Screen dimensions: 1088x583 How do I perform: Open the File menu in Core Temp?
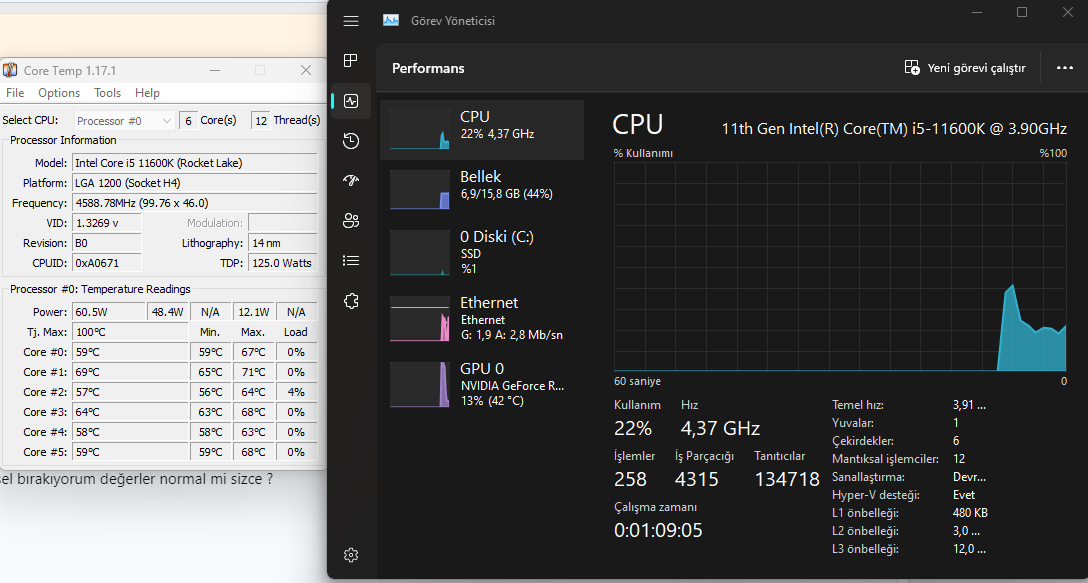click(x=15, y=93)
